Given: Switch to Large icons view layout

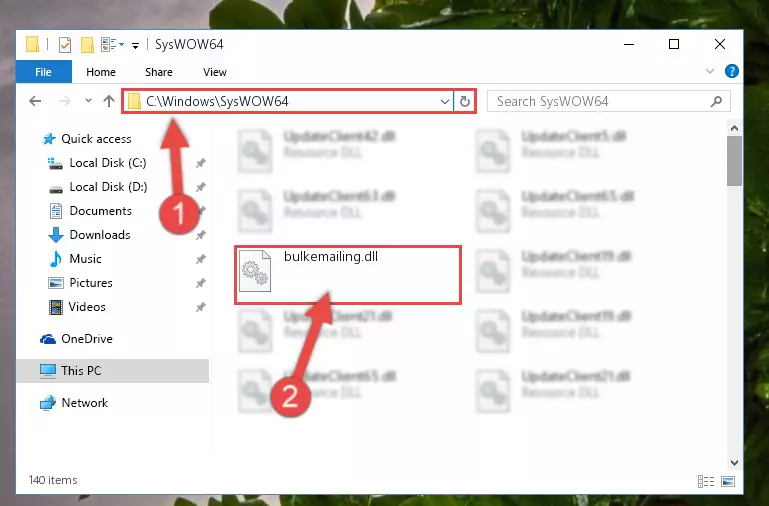Looking at the screenshot, I should tap(728, 481).
